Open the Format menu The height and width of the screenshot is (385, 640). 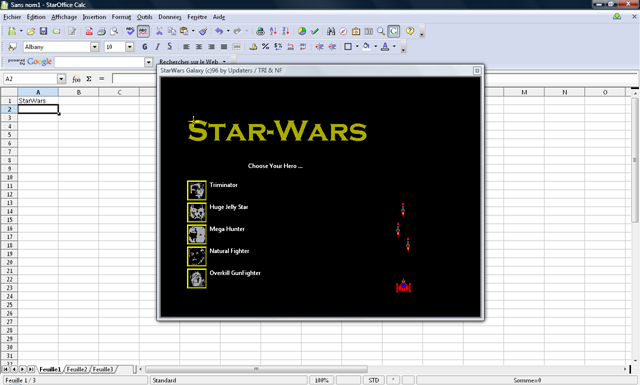(x=121, y=17)
